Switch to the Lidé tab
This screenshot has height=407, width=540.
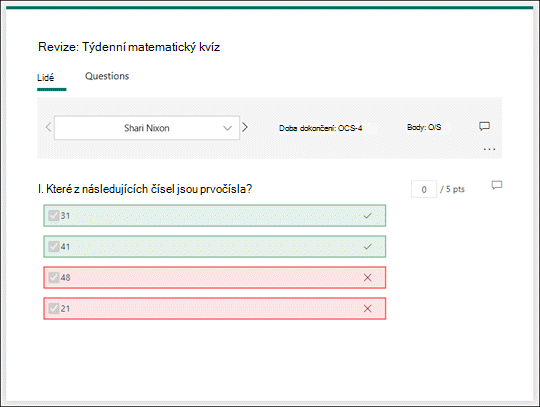pyautogui.click(x=45, y=77)
